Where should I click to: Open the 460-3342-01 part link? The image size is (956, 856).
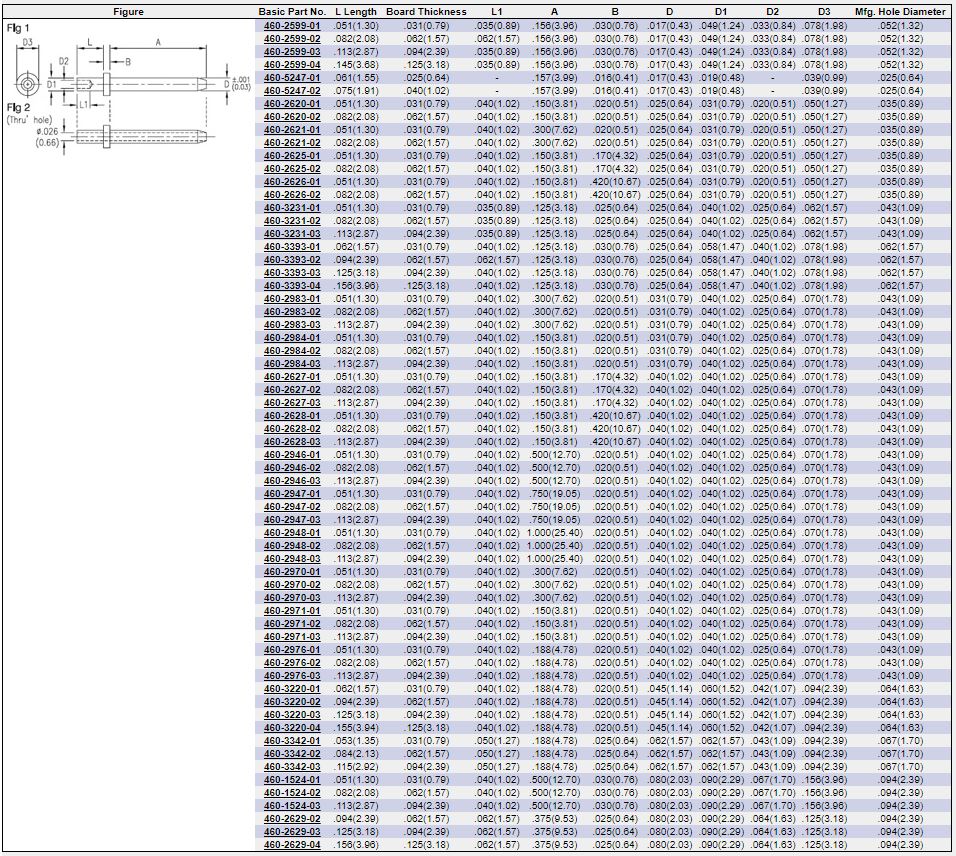(292, 741)
